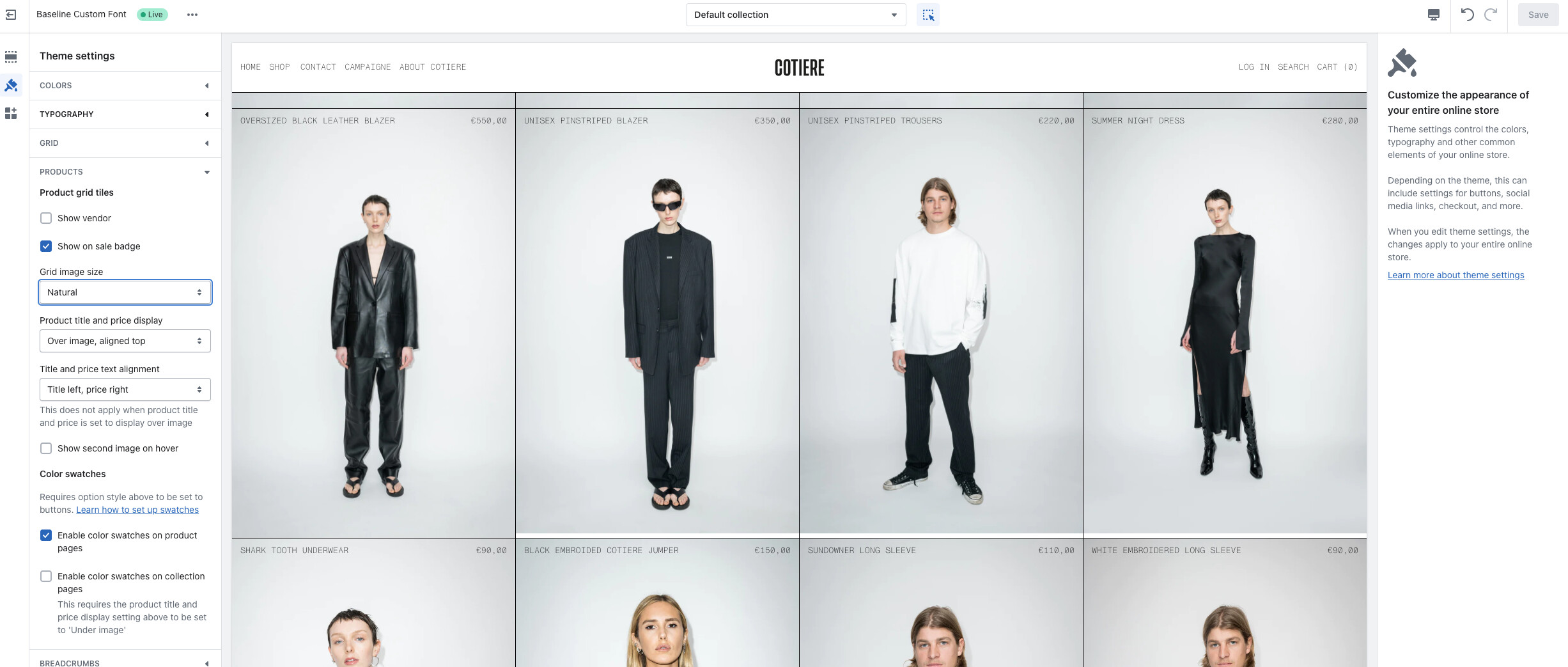Open Title and price text alignment dropdown

point(125,389)
